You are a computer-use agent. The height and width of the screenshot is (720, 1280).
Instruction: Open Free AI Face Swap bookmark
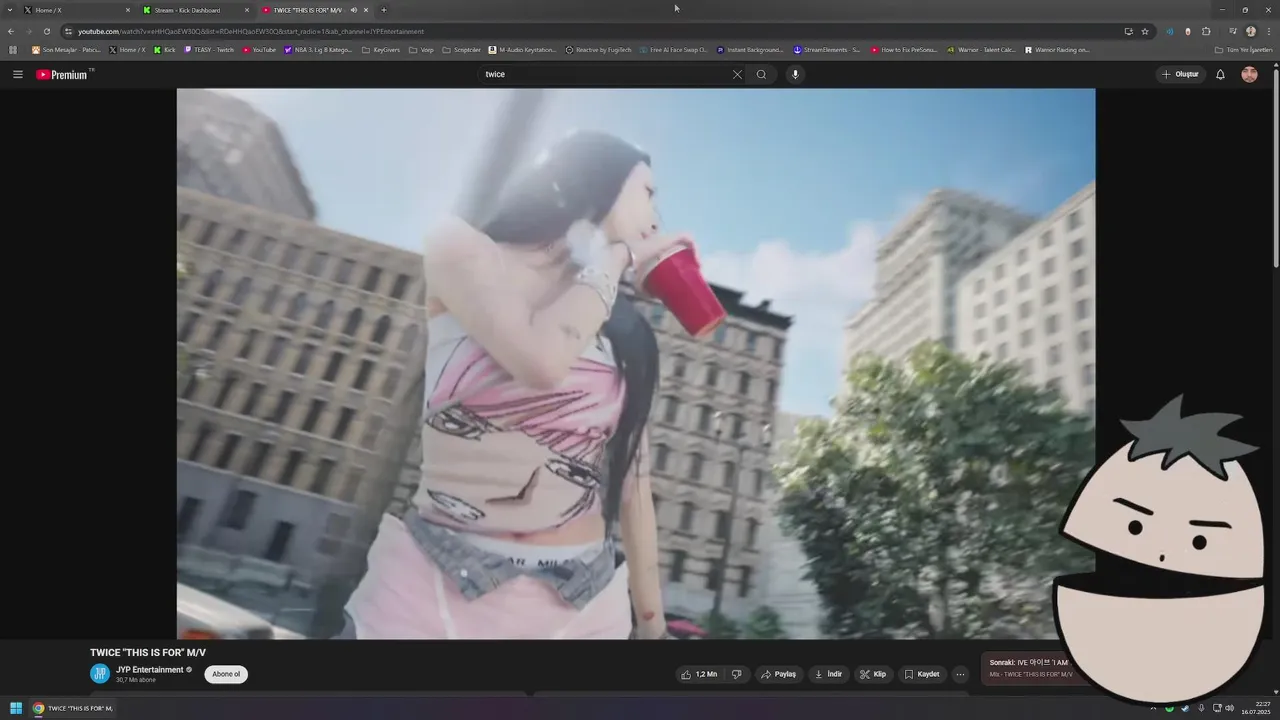coord(674,49)
